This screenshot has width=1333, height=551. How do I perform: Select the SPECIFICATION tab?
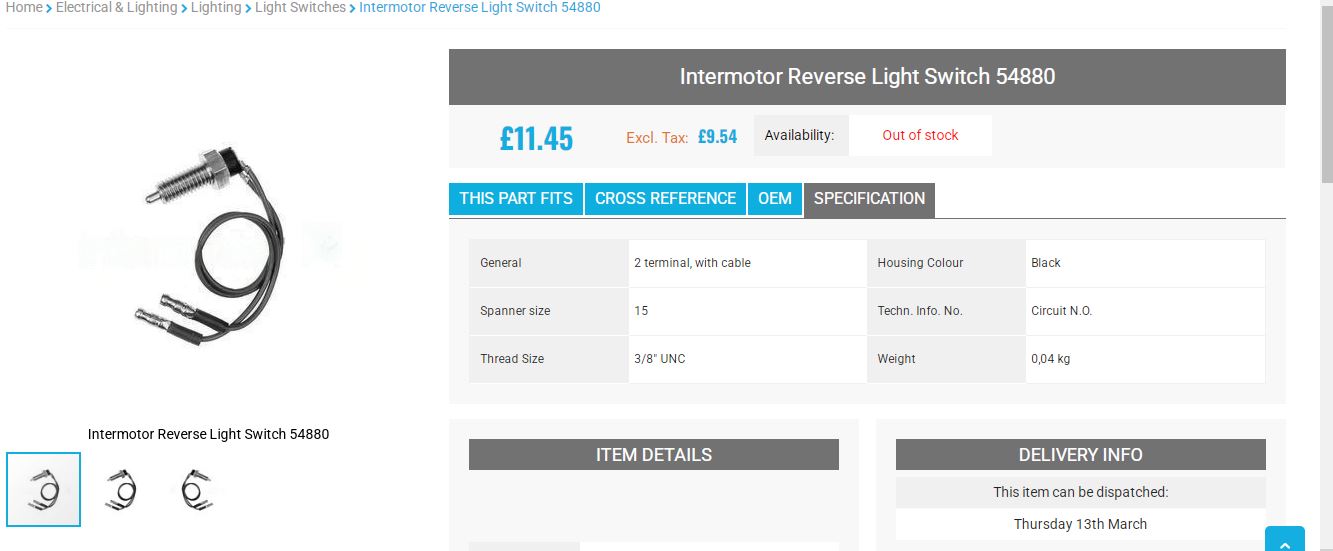(869, 199)
